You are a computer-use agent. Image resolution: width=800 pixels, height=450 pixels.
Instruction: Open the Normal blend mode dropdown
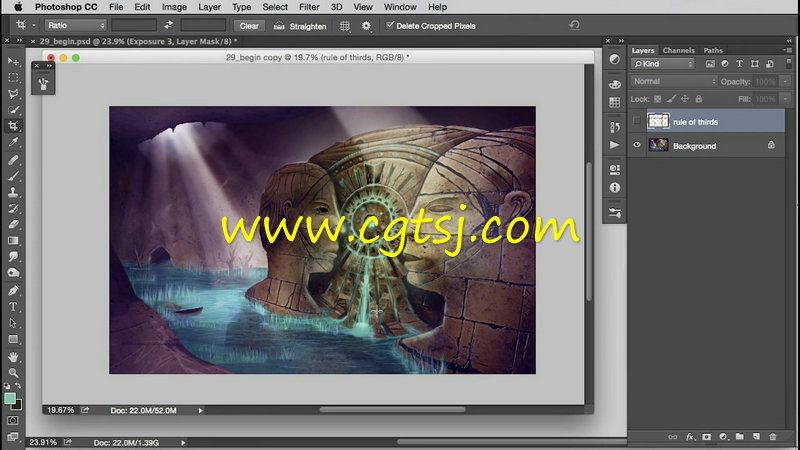[x=673, y=82]
